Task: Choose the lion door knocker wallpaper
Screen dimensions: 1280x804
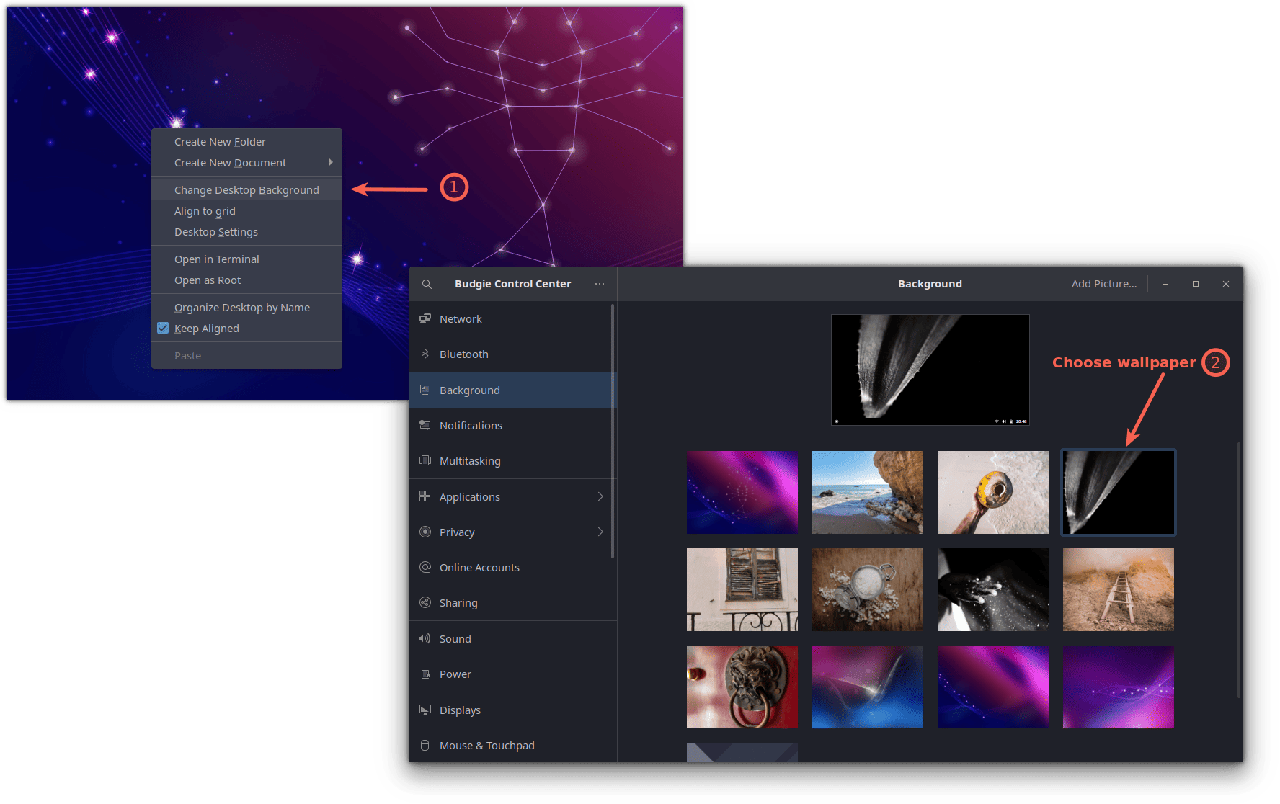Action: 742,686
